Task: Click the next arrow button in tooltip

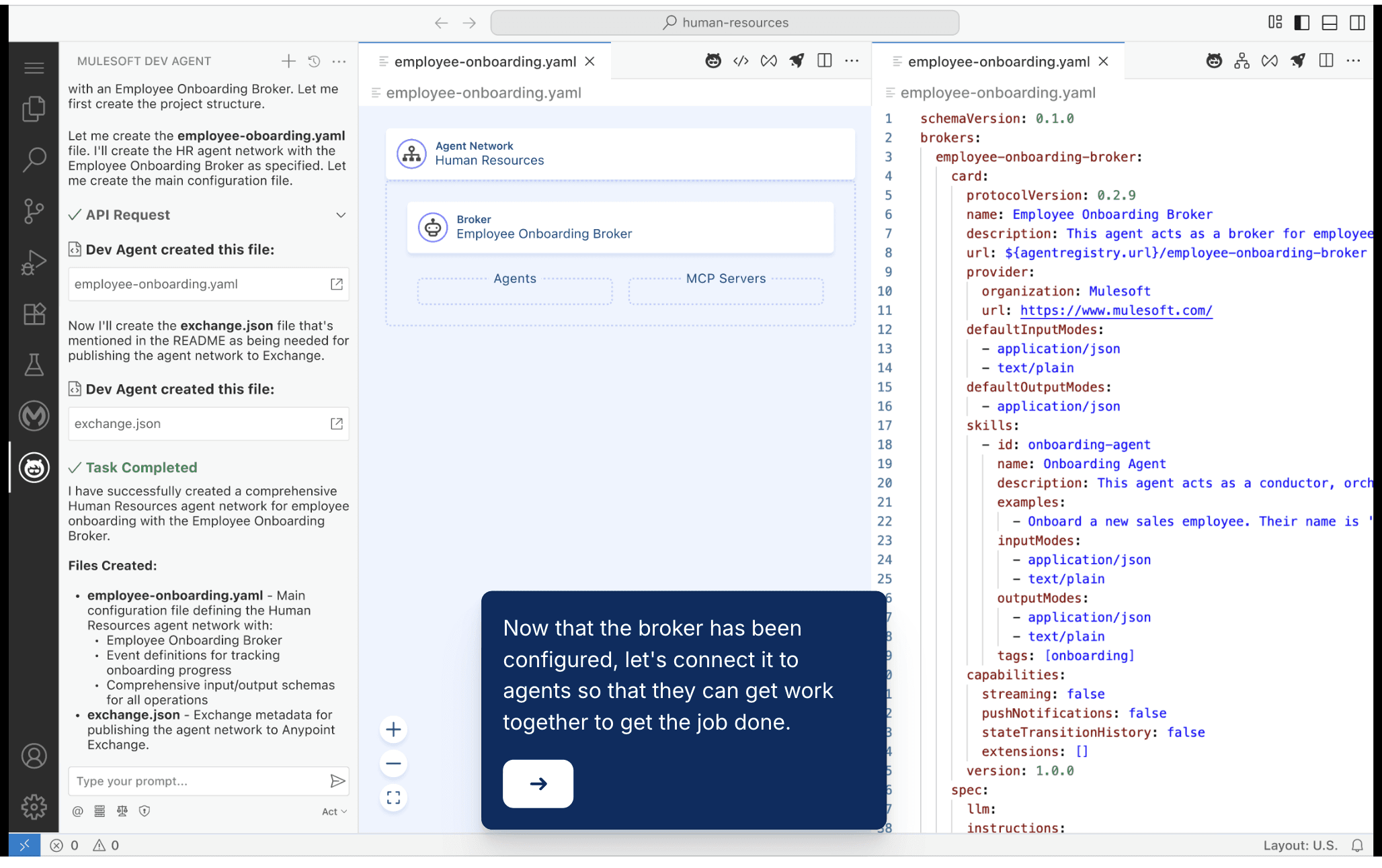Action: coord(538,783)
